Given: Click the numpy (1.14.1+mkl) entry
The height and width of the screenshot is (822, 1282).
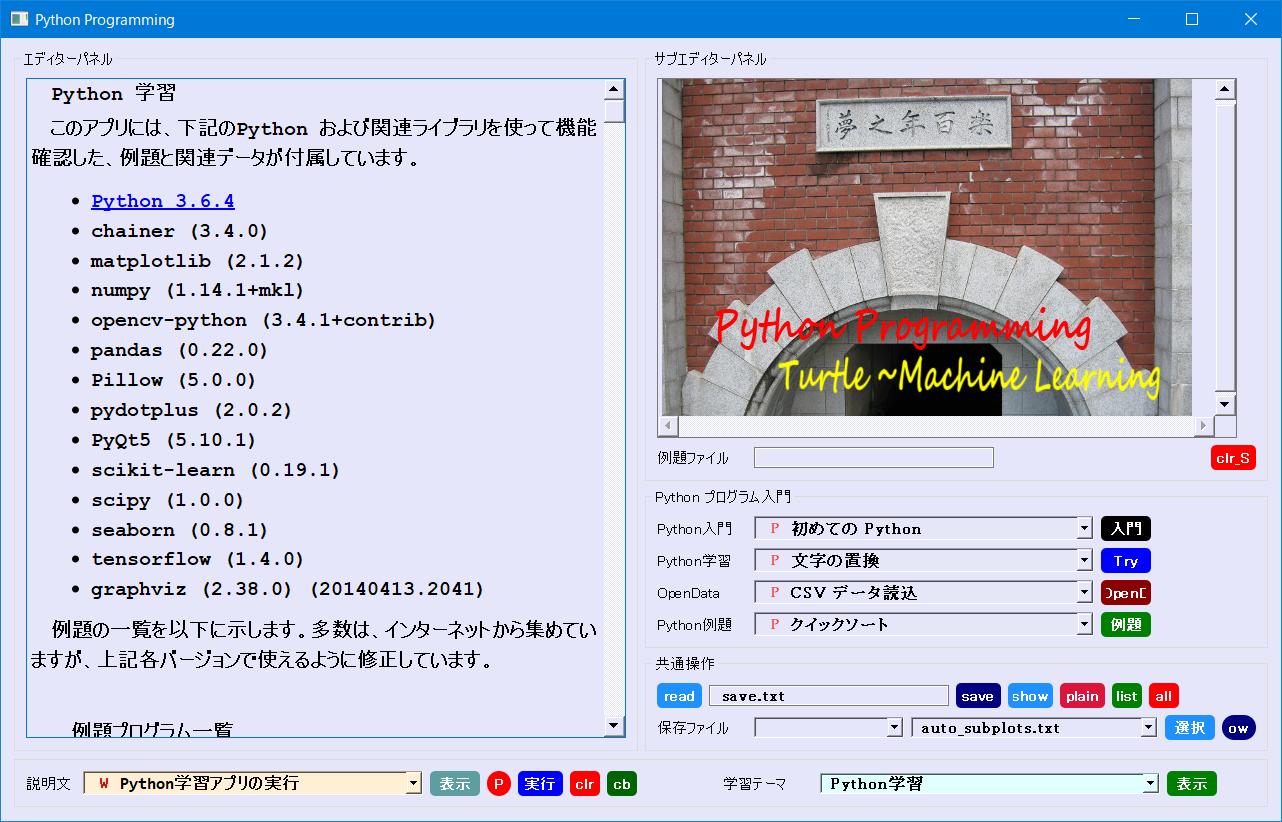Looking at the screenshot, I should (197, 291).
